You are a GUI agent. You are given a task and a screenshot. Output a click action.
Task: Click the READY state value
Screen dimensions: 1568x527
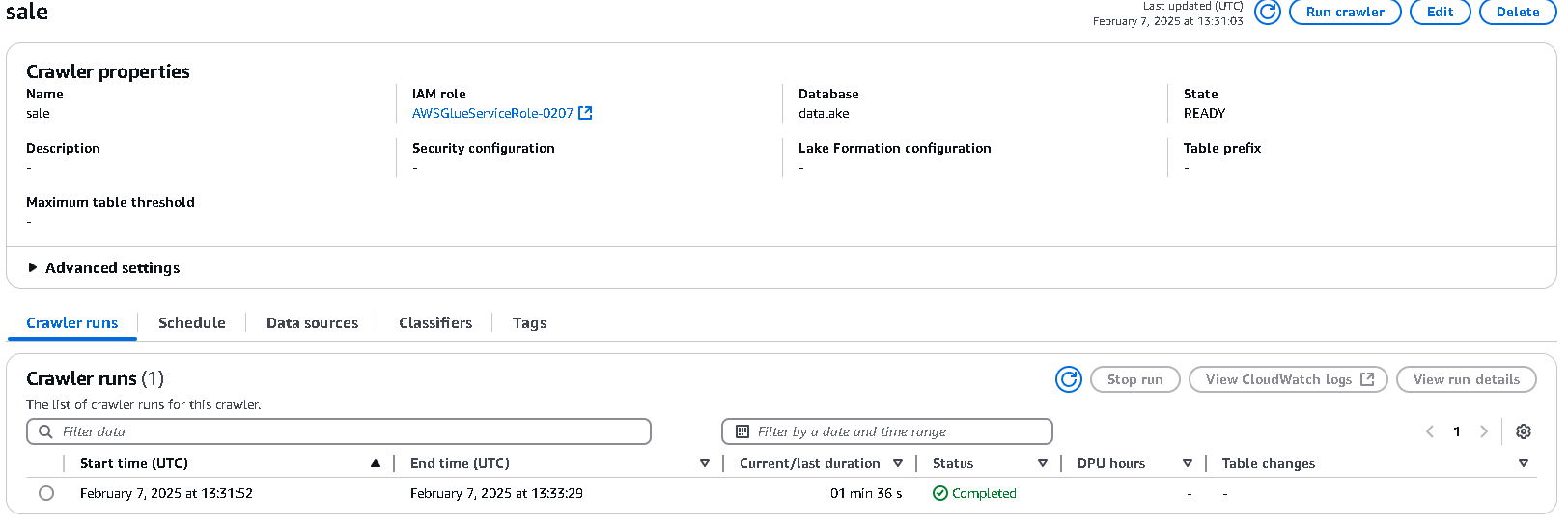coord(1204,113)
